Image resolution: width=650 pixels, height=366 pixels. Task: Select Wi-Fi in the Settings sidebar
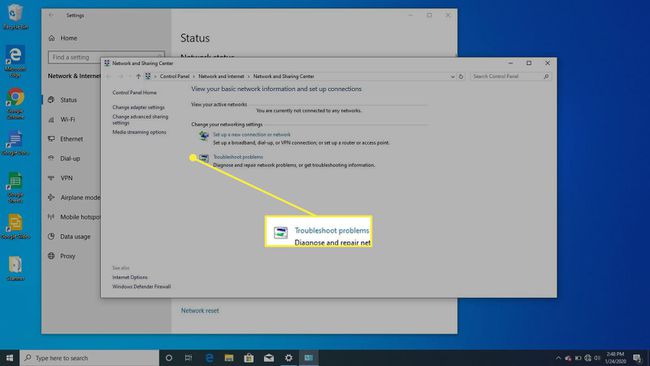[x=68, y=119]
